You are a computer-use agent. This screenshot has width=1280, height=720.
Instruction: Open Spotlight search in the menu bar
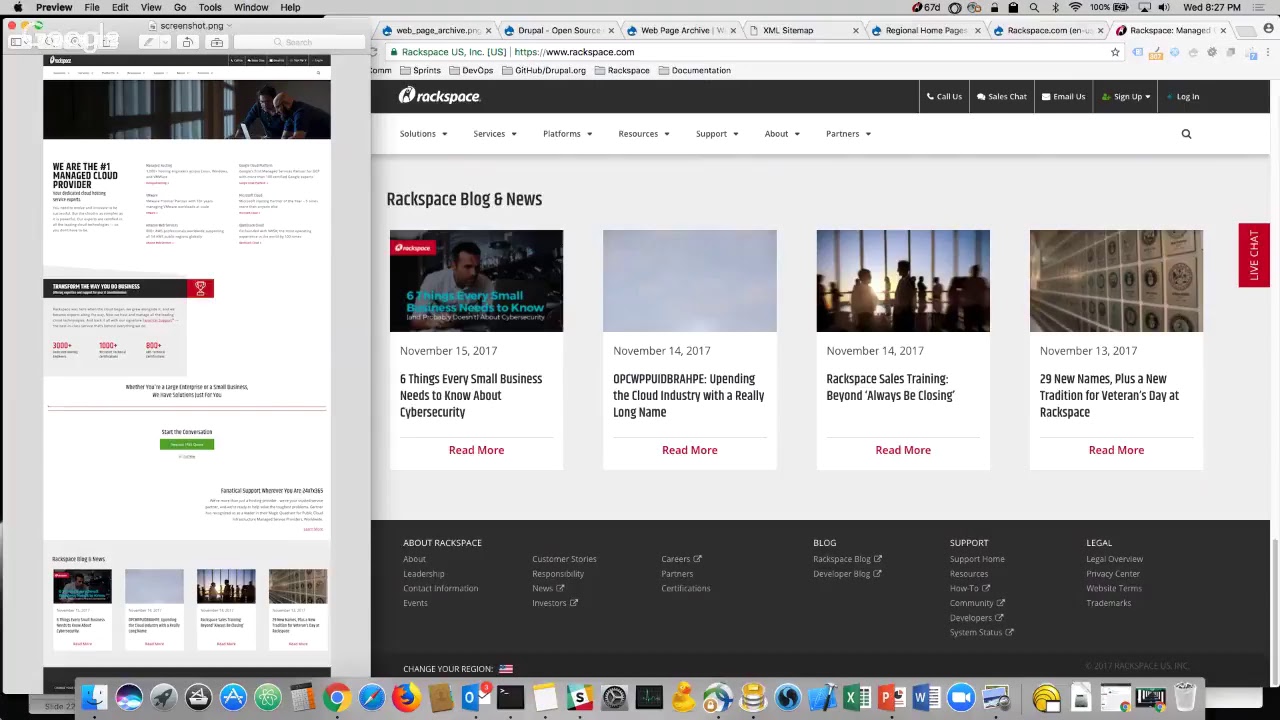pyautogui.click(x=1034, y=7)
